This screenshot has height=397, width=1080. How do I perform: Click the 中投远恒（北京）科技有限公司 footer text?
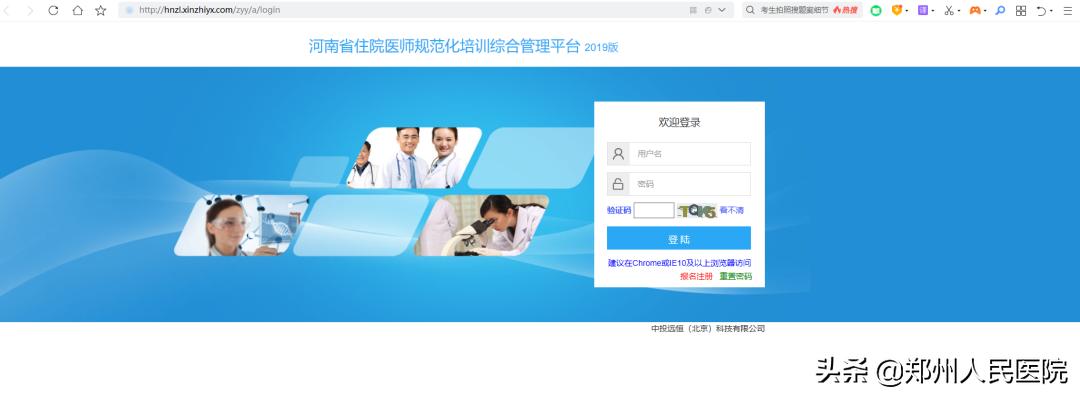pos(708,329)
